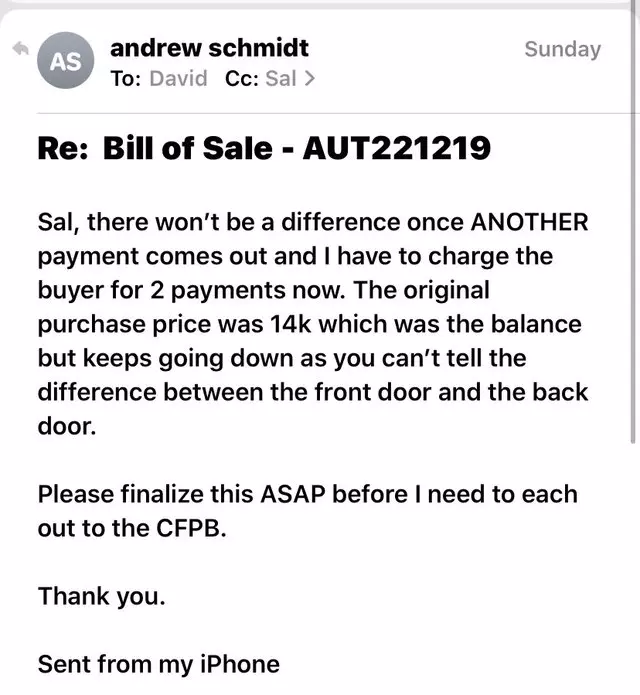
Task: Click the CFPB text in message
Action: coord(188,528)
